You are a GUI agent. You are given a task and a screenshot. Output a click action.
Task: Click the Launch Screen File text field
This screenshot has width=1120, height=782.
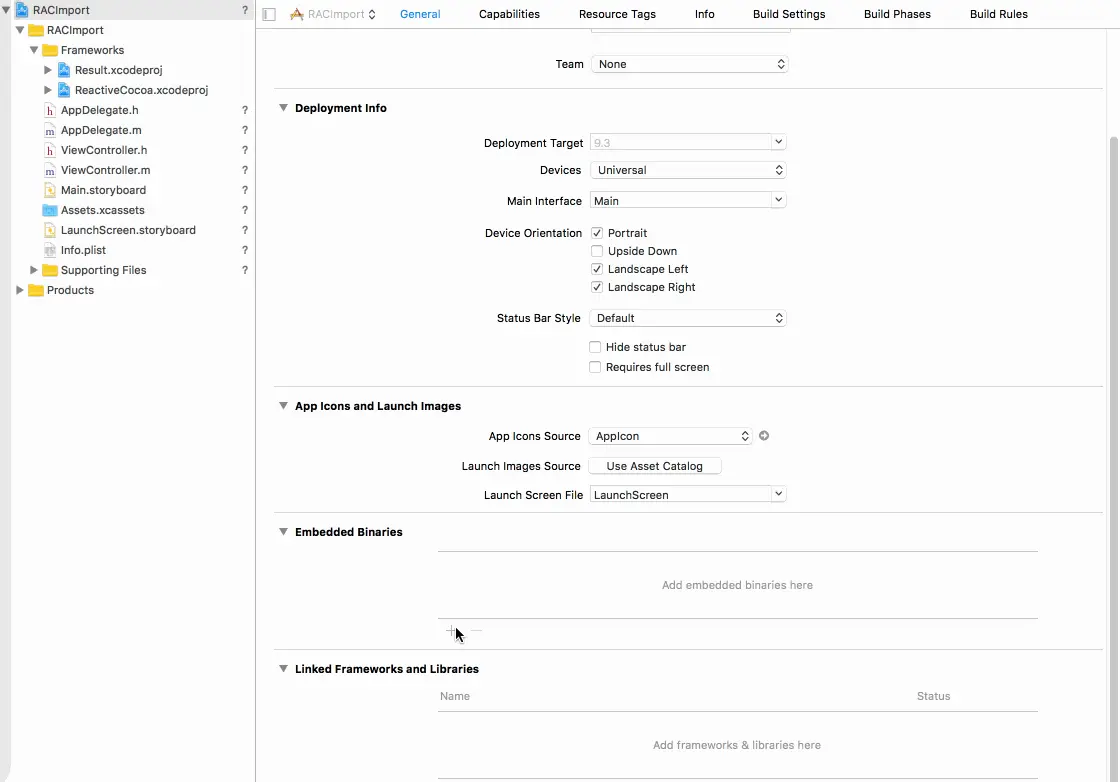[681, 495]
